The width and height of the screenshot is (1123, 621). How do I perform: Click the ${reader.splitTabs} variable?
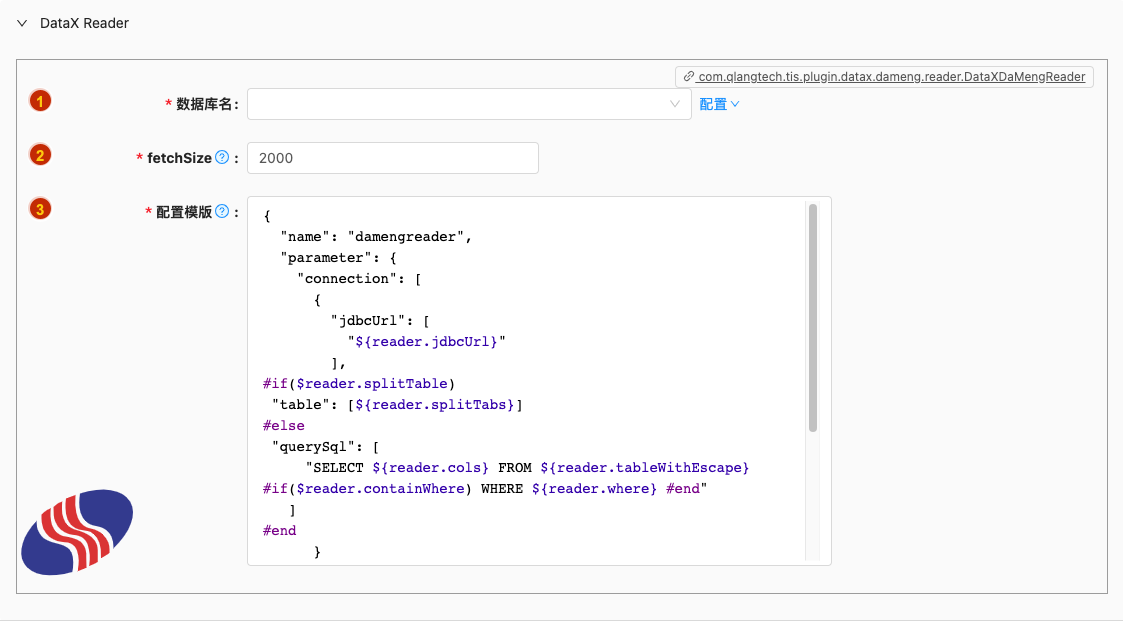point(435,405)
